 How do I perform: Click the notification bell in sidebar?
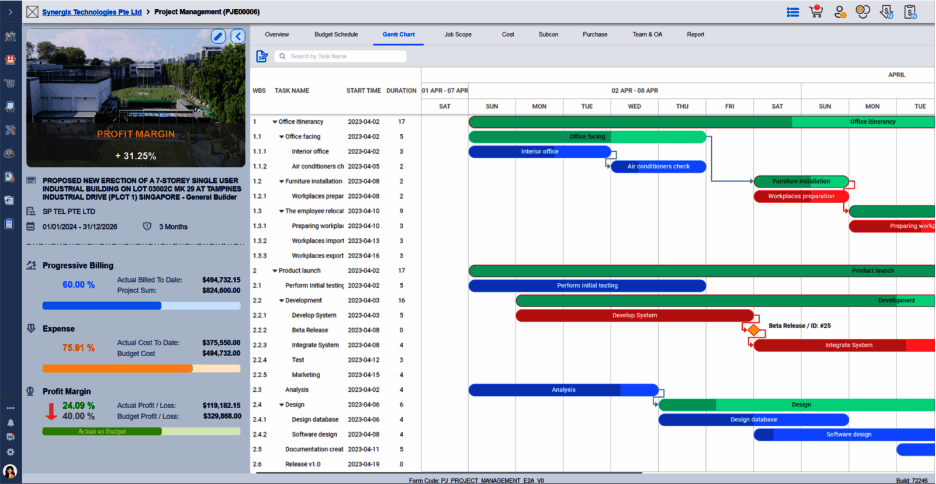point(10,423)
